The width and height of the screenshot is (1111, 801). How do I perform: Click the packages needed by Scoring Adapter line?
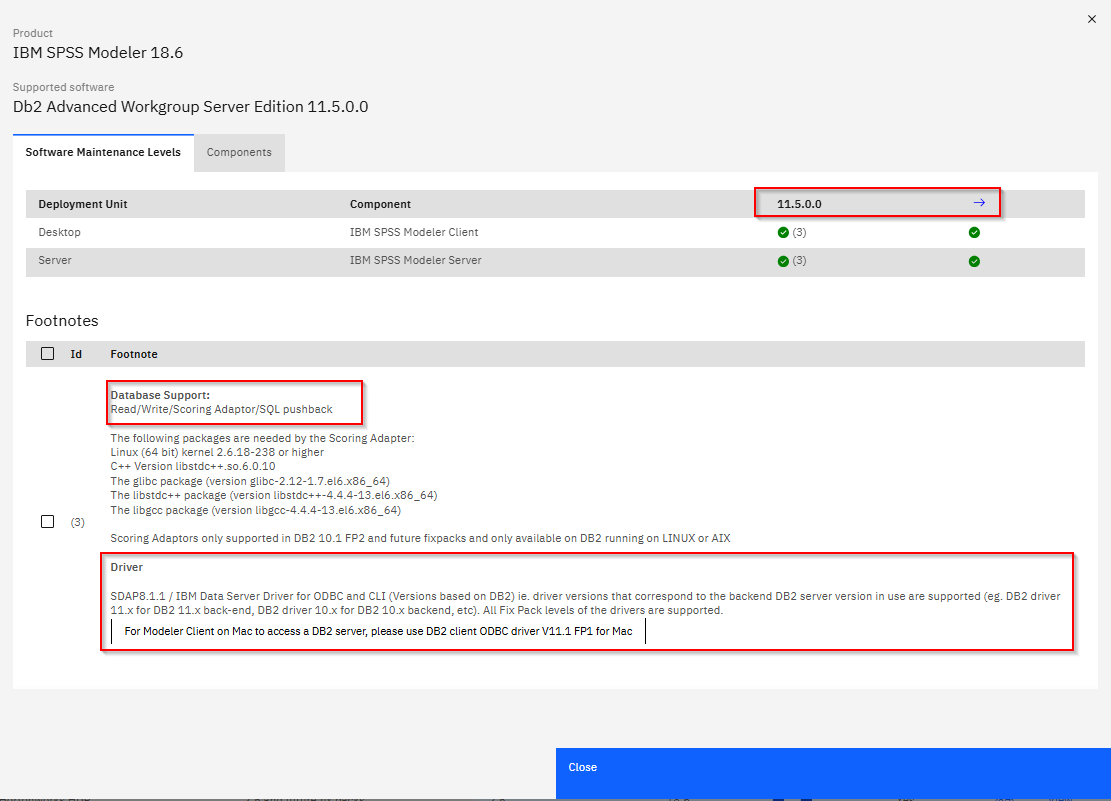262,438
